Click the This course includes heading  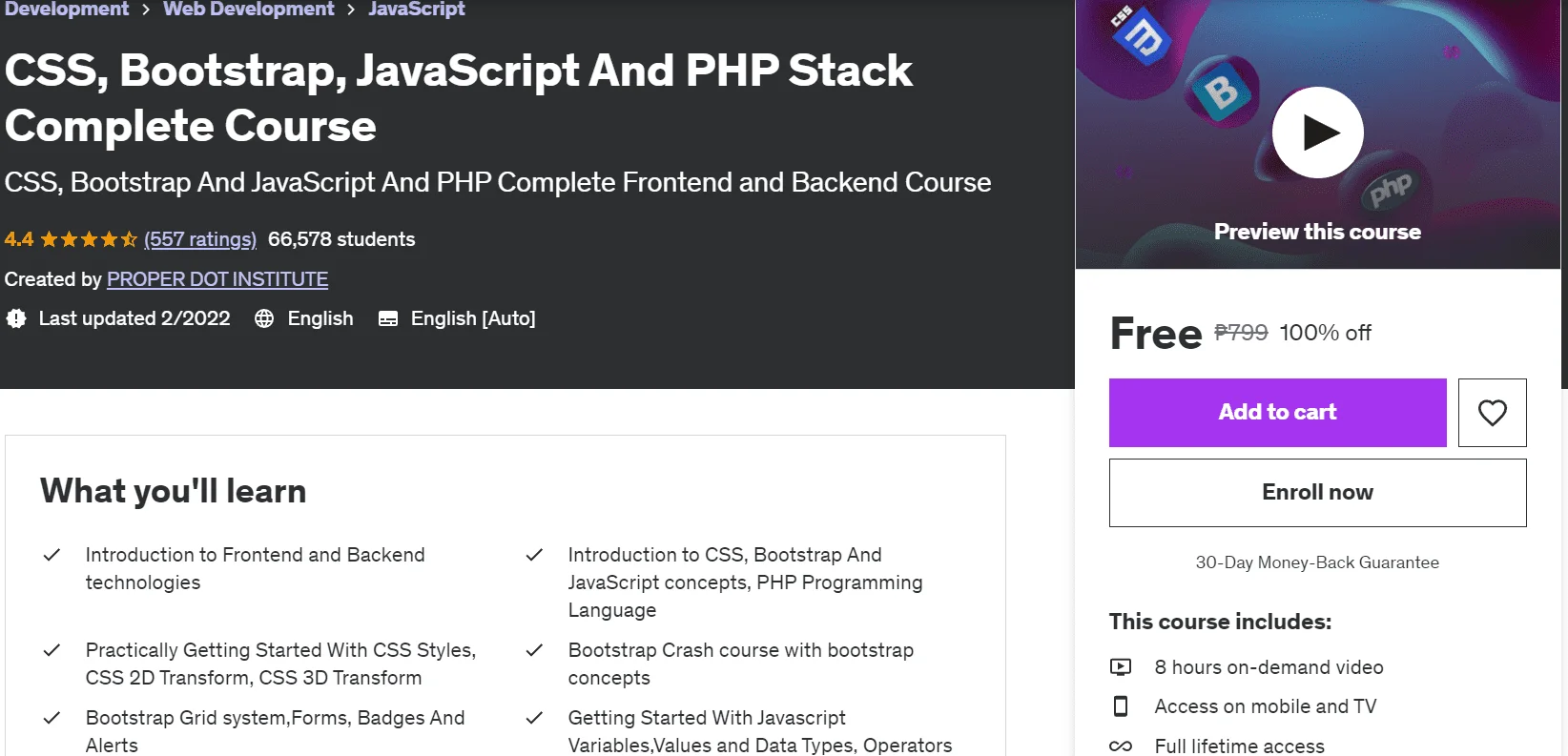(1220, 622)
